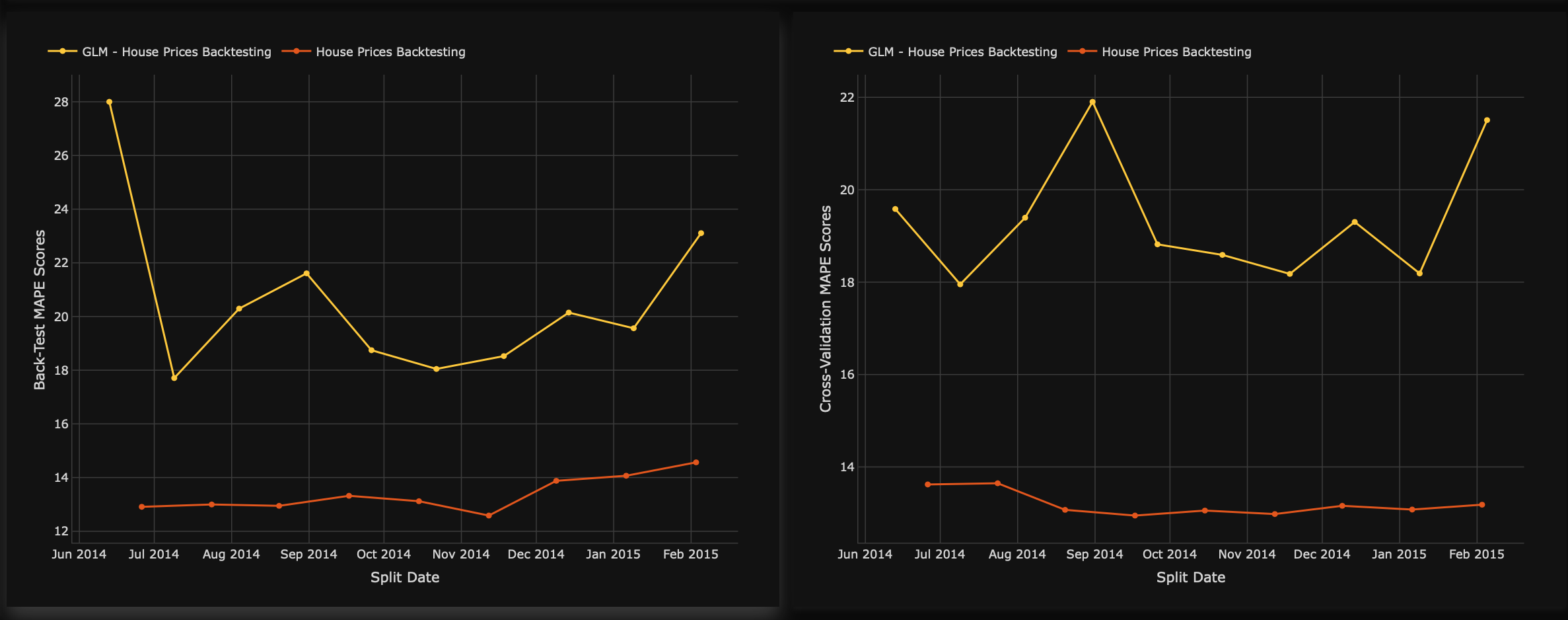Click the orange legend marker in Cross-Validation chart
1568x620 pixels.
click(x=1083, y=51)
